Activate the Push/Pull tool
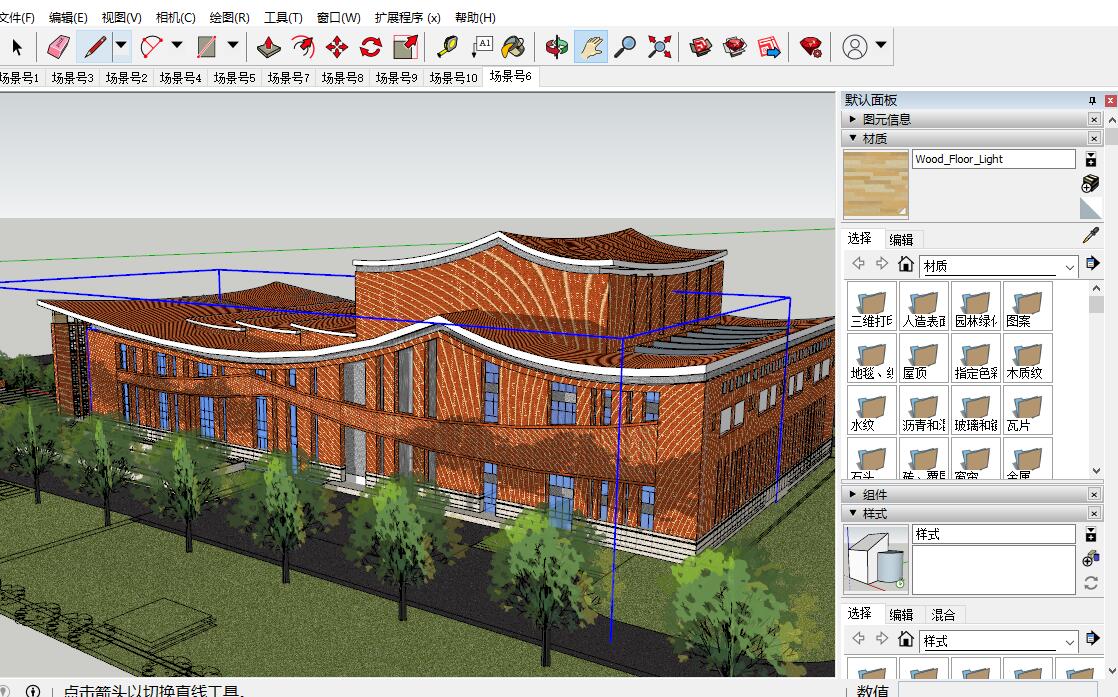Screen dimensions: 1118x697 268,46
